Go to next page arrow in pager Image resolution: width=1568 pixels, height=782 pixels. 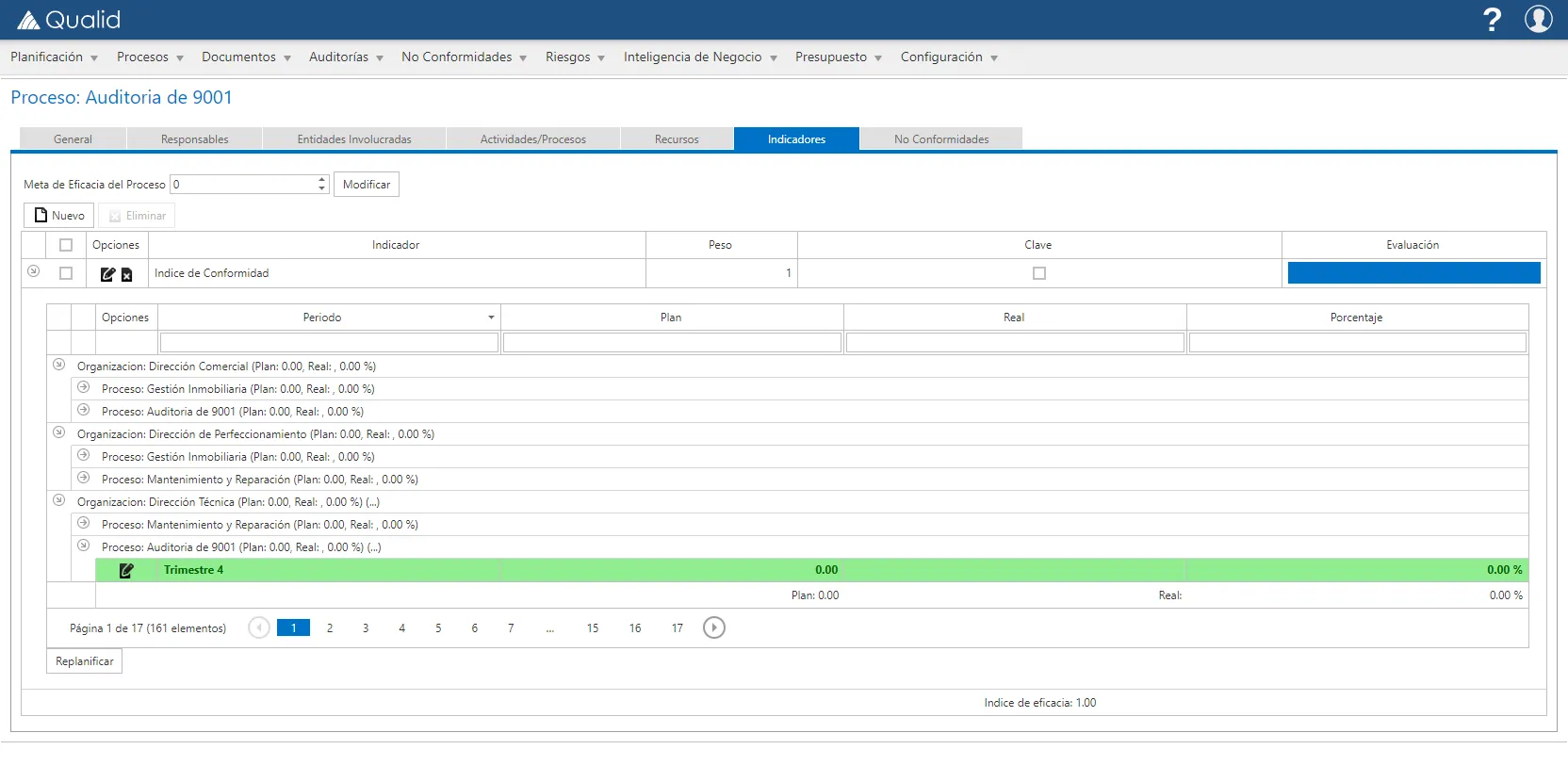point(714,627)
